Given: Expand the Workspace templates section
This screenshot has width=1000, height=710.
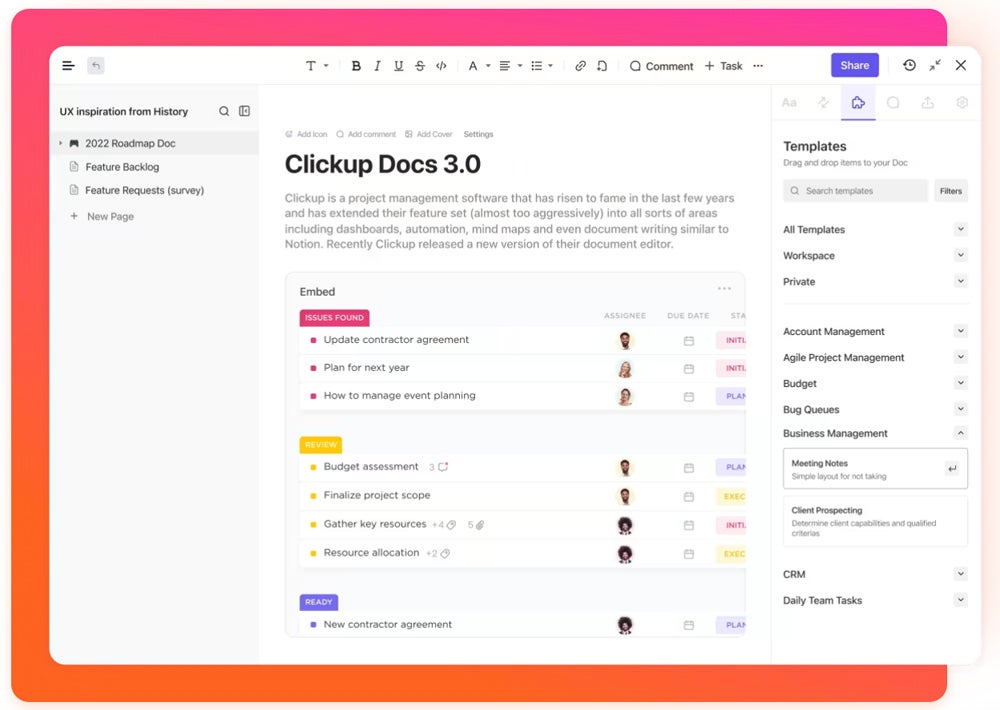Looking at the screenshot, I should tap(960, 255).
